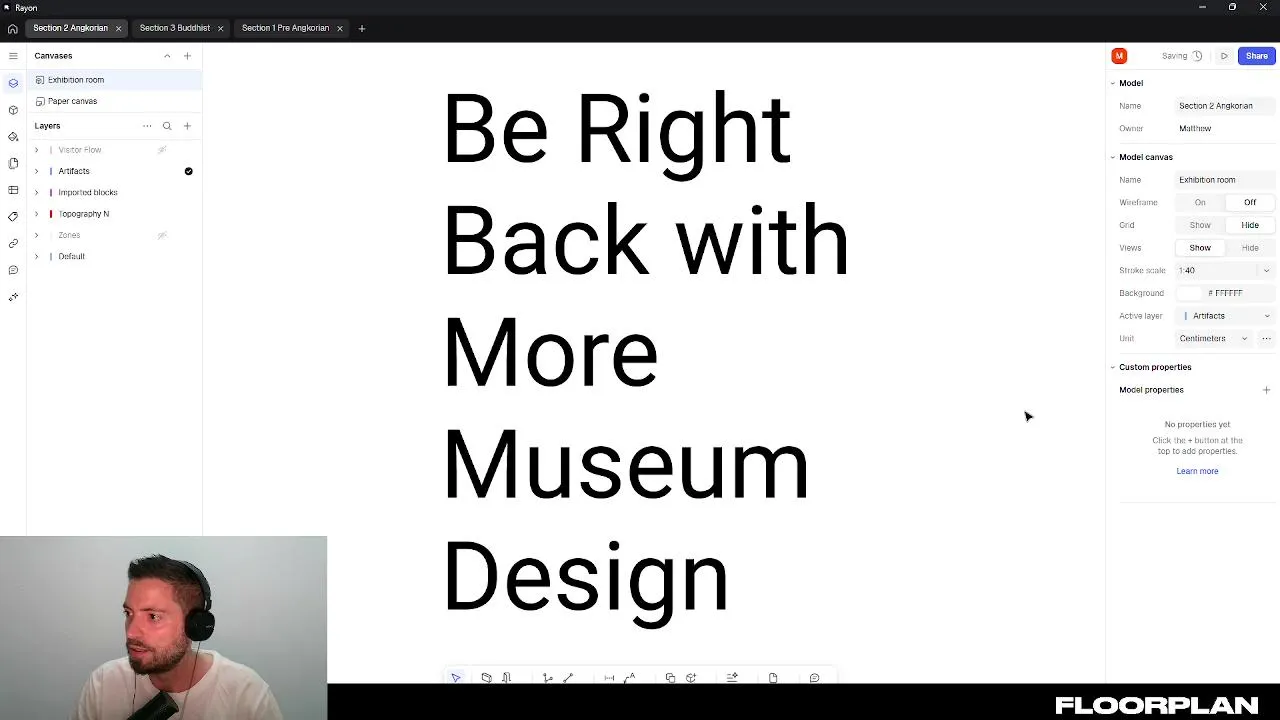
Task: Add a new layer with plus icon
Action: pos(187,126)
